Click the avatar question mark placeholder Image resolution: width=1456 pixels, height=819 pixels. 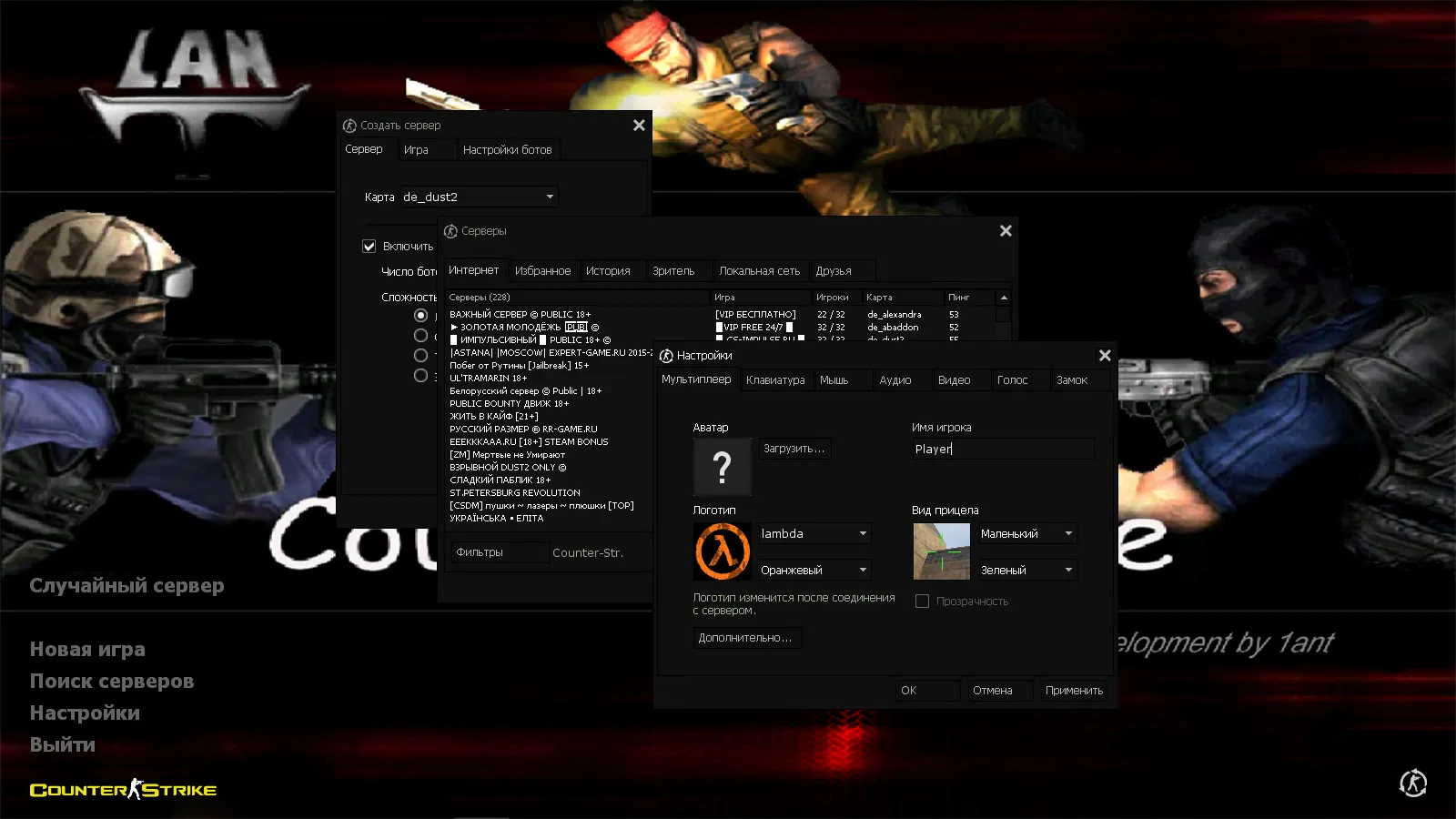(722, 467)
